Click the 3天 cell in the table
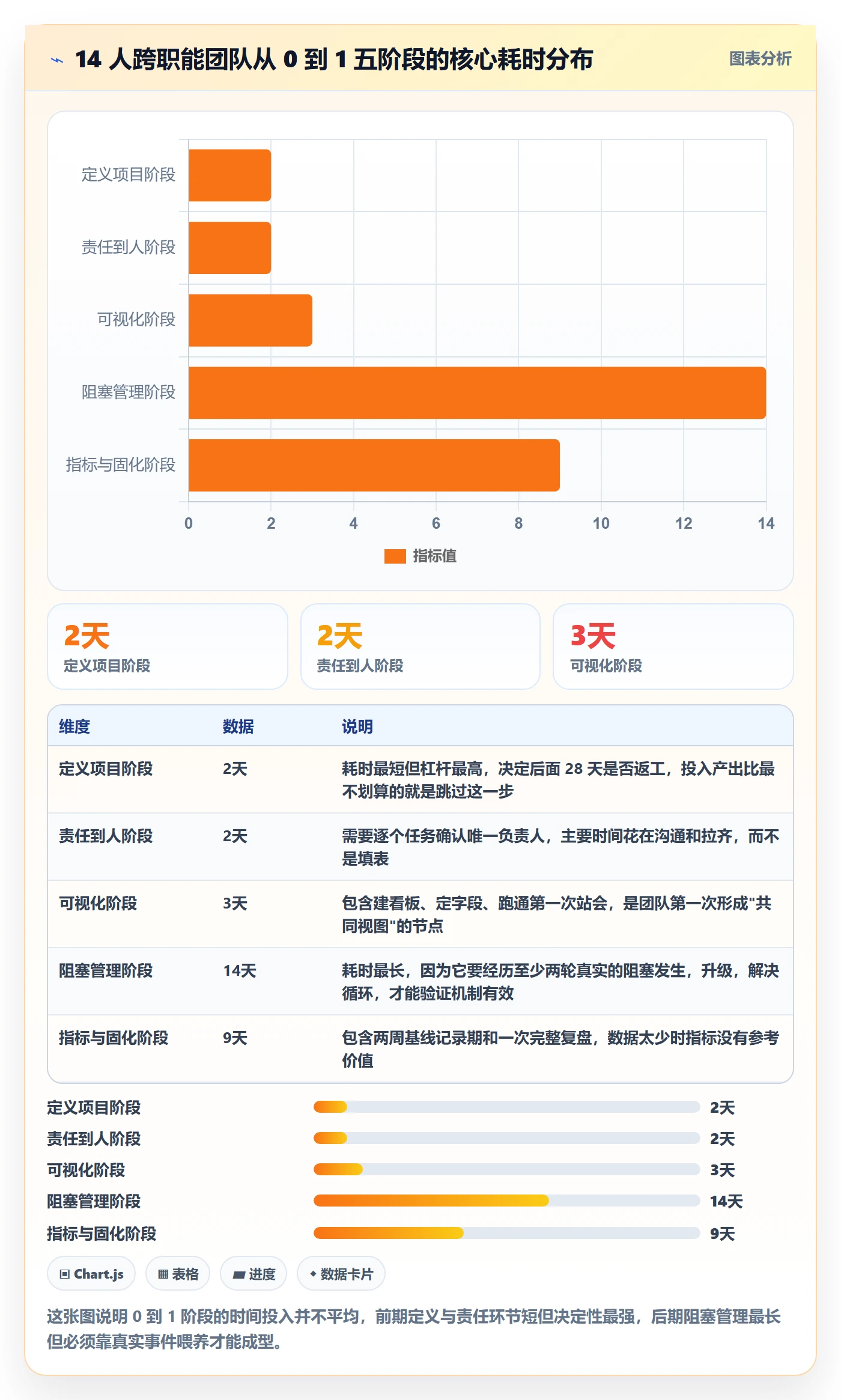 235,903
